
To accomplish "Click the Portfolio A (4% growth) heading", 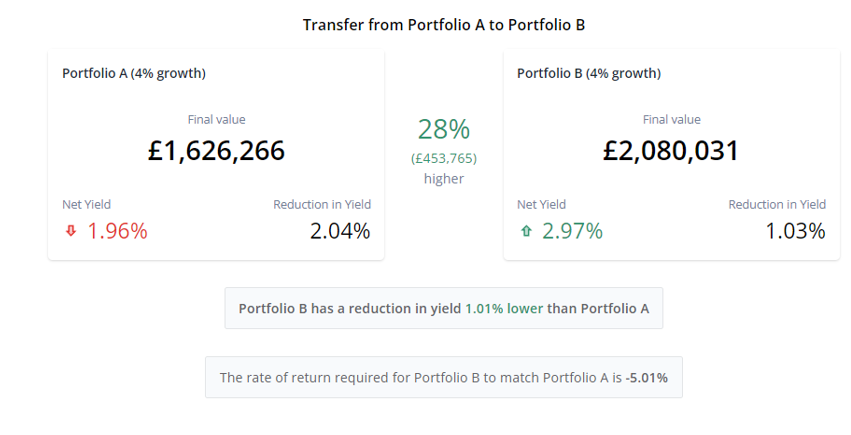I will (x=134, y=73).
